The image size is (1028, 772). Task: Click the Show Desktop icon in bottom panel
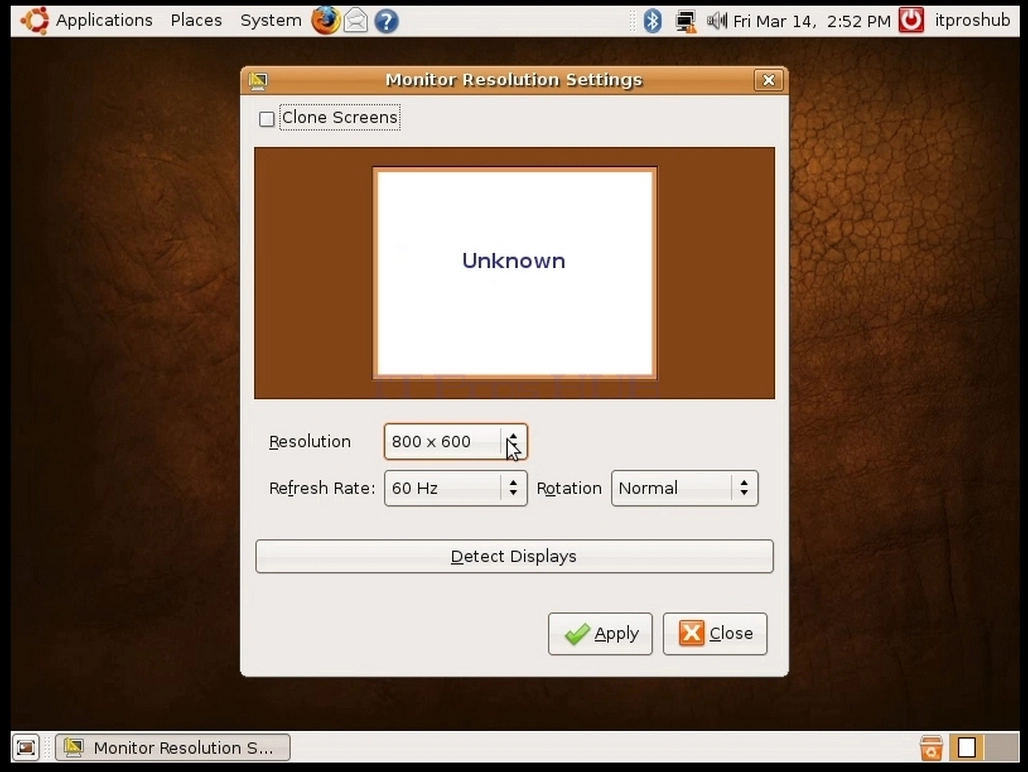[x=26, y=747]
